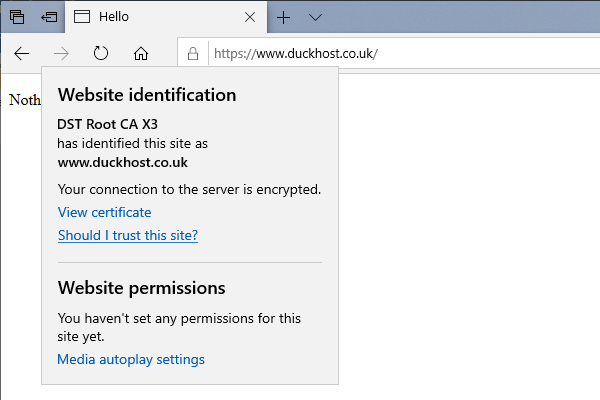
Task: Open Media autoplay settings
Action: 131,359
